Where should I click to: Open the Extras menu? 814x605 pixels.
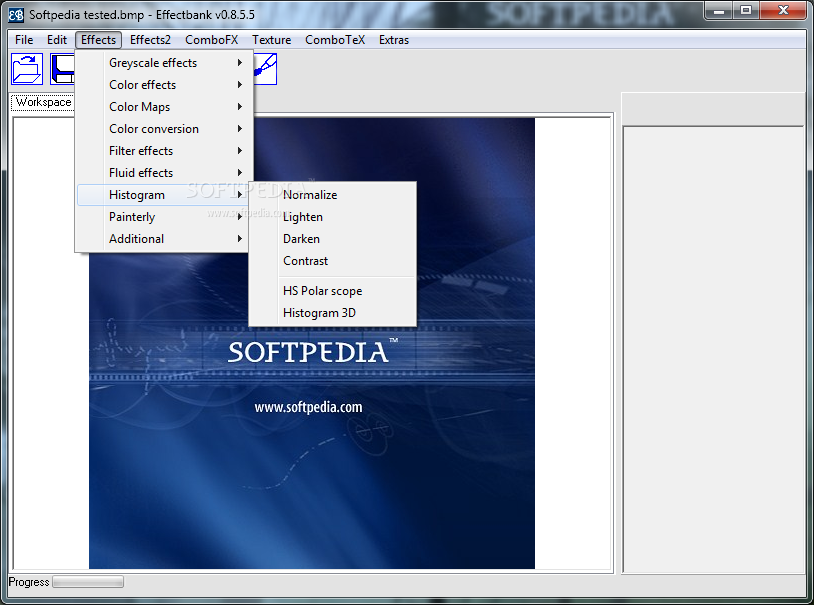pyautogui.click(x=394, y=40)
